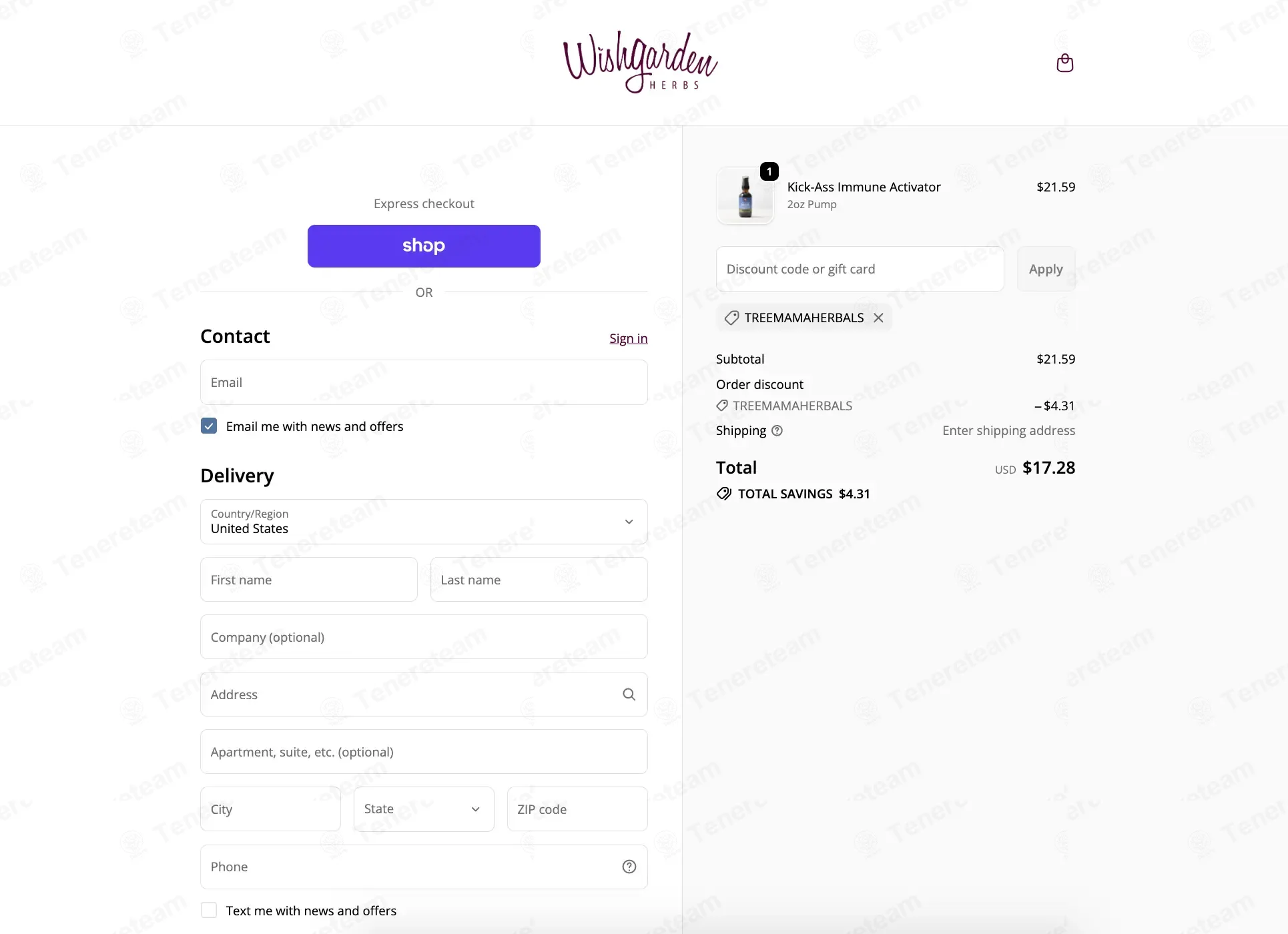Viewport: 1288px width, 934px height.
Task: Click the shipping info question icon
Action: (777, 431)
